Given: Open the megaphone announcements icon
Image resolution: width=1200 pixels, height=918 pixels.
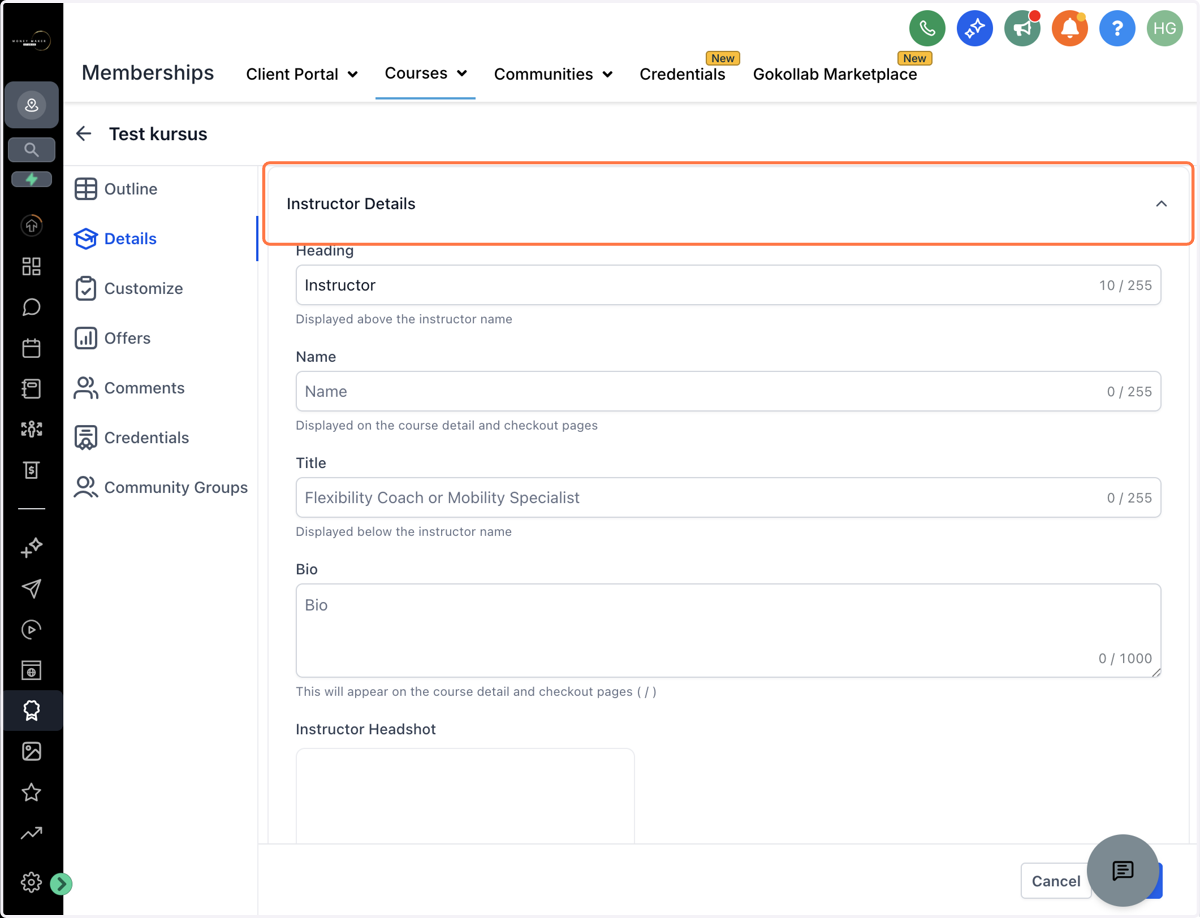Looking at the screenshot, I should click(1022, 29).
